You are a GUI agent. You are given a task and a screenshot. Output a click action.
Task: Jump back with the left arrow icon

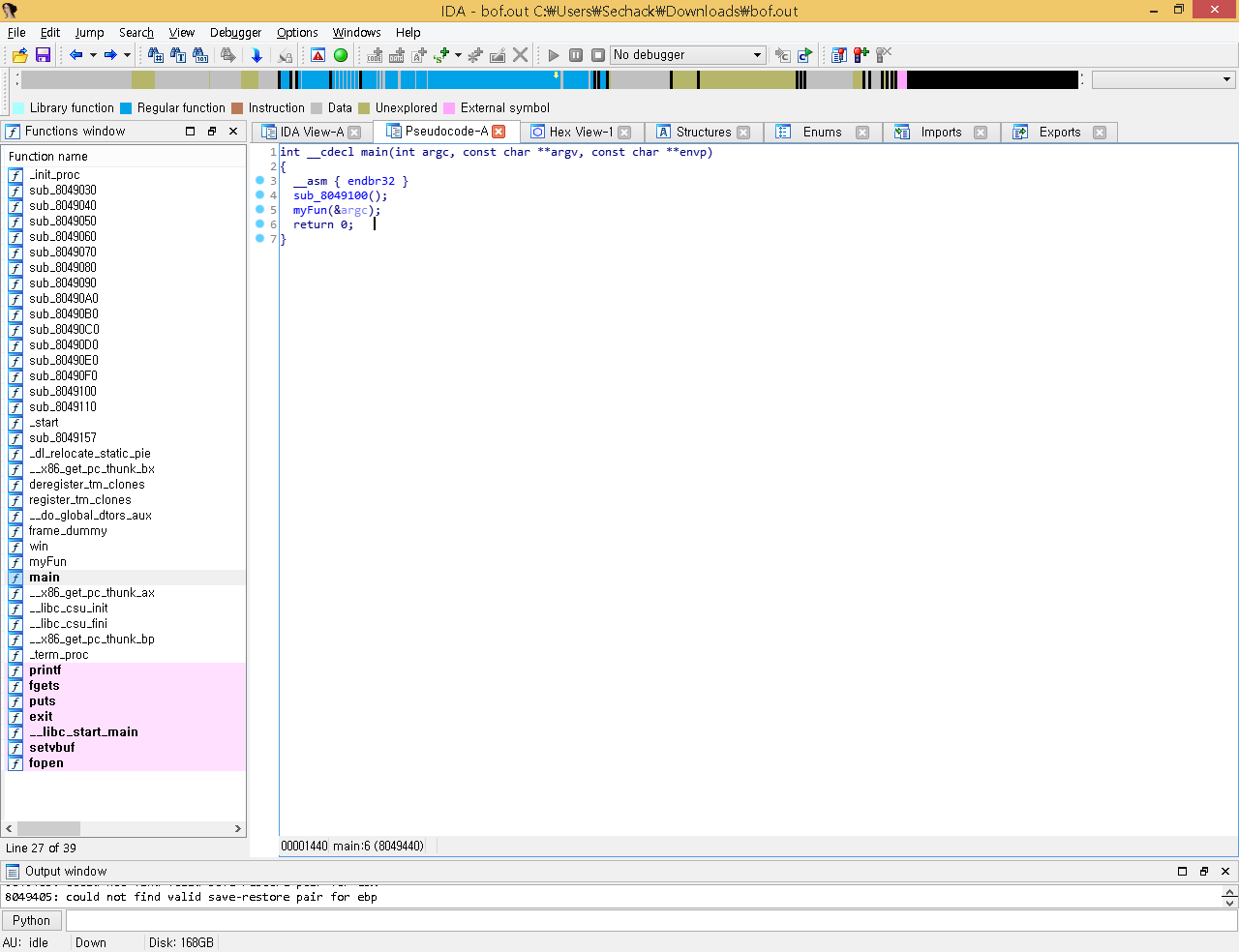76,55
